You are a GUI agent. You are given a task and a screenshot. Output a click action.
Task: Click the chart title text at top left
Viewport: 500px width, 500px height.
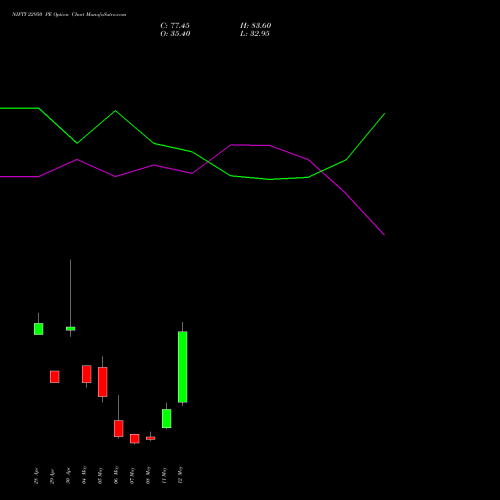(69, 15)
